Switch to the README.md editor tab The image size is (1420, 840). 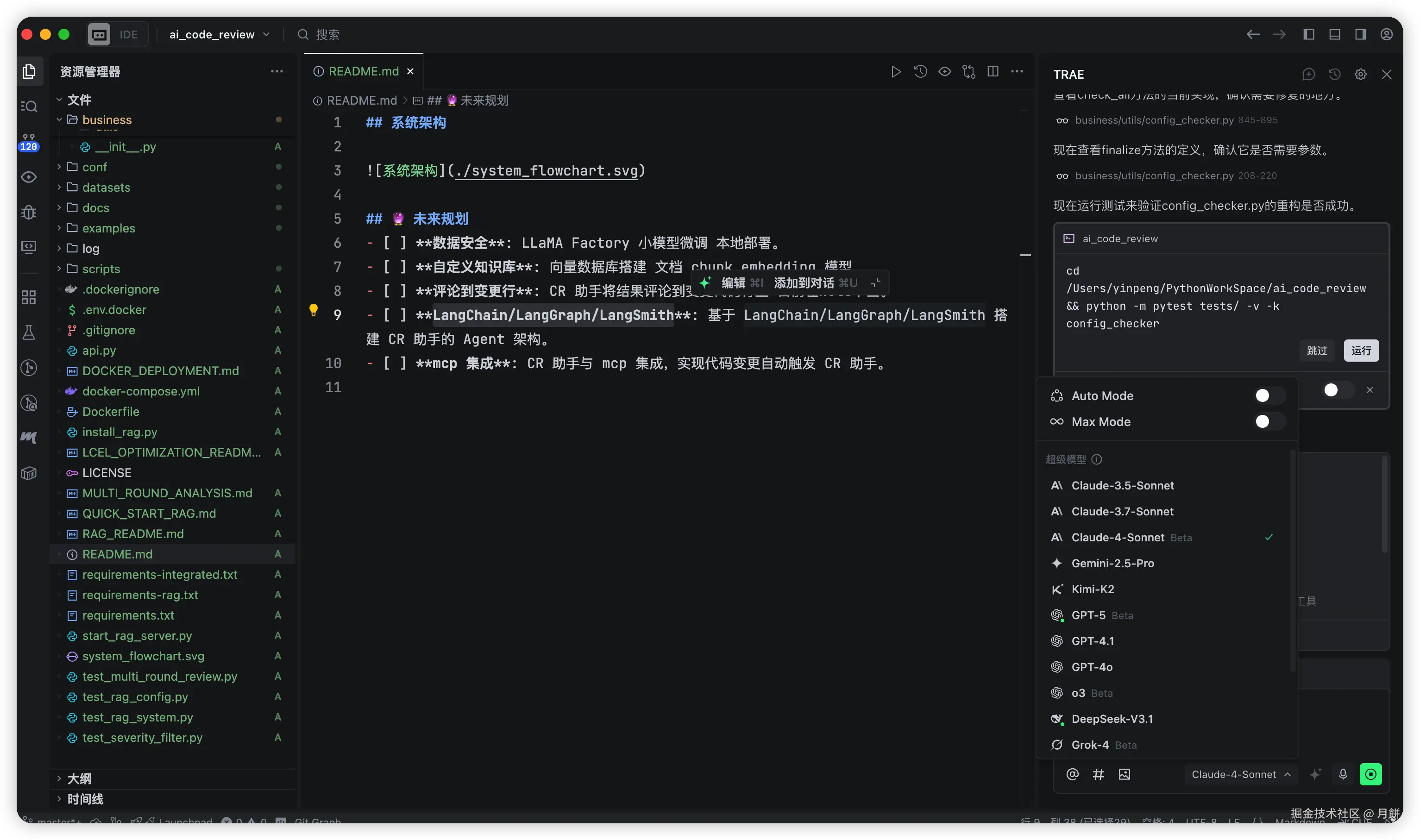coord(364,71)
